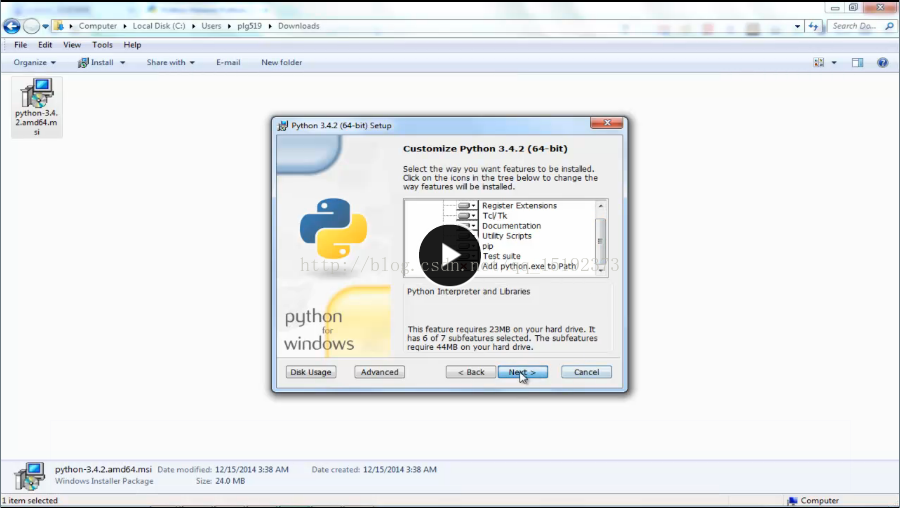Select Add python.exe to Path feature
The height and width of the screenshot is (508, 900).
[529, 266]
